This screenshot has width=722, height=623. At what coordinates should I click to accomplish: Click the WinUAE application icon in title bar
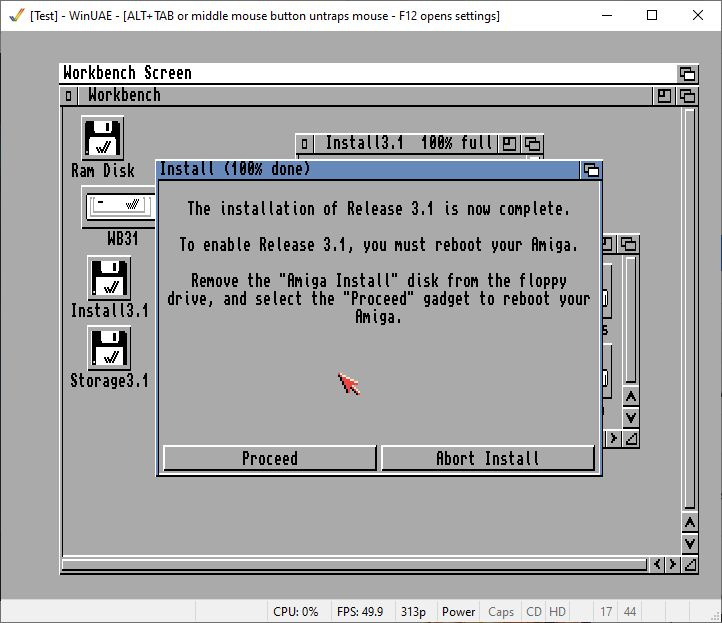(x=17, y=16)
